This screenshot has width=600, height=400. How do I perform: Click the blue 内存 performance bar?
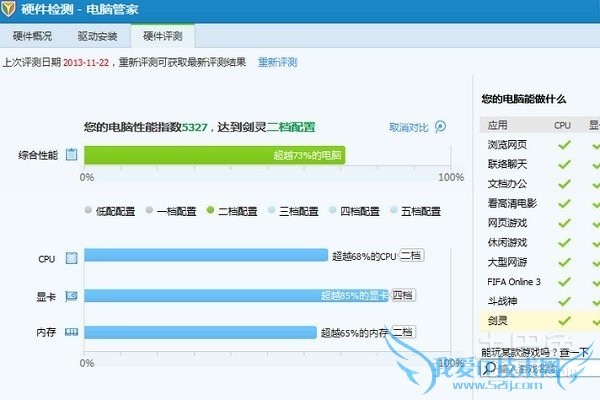[x=201, y=332]
